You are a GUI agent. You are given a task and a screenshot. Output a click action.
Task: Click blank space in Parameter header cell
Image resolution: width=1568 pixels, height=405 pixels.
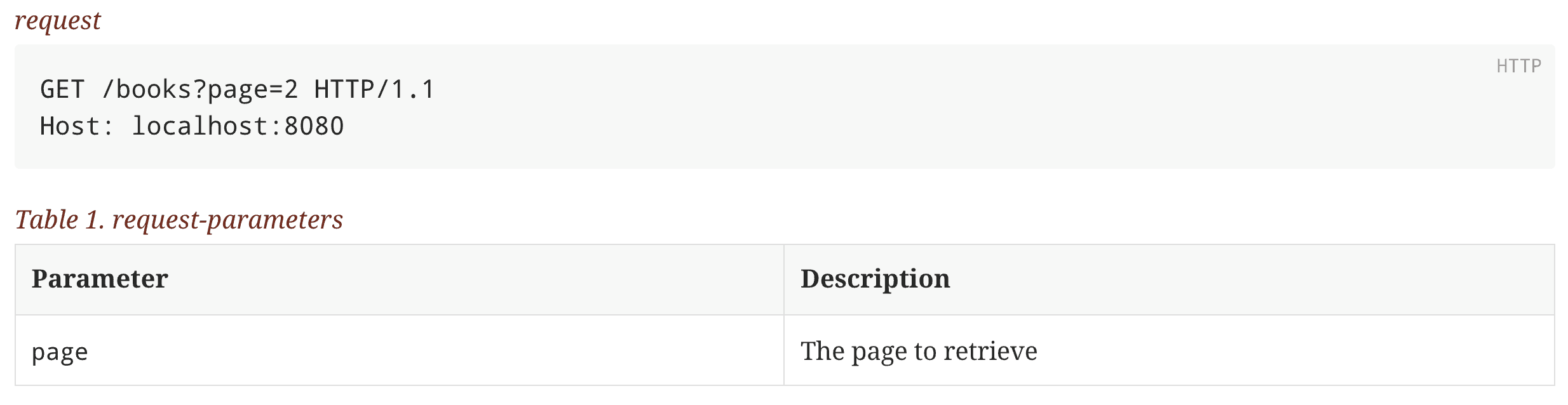point(476,279)
